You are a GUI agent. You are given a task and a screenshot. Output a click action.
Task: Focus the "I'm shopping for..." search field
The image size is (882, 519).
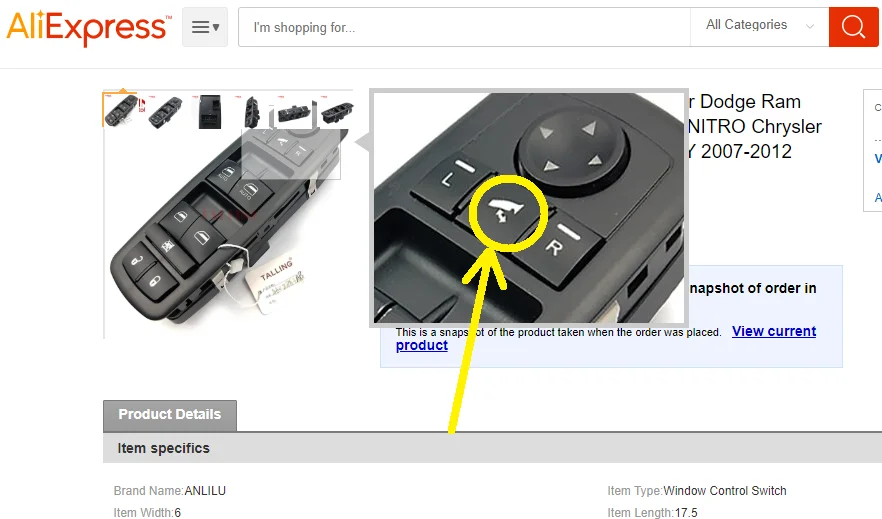point(465,27)
